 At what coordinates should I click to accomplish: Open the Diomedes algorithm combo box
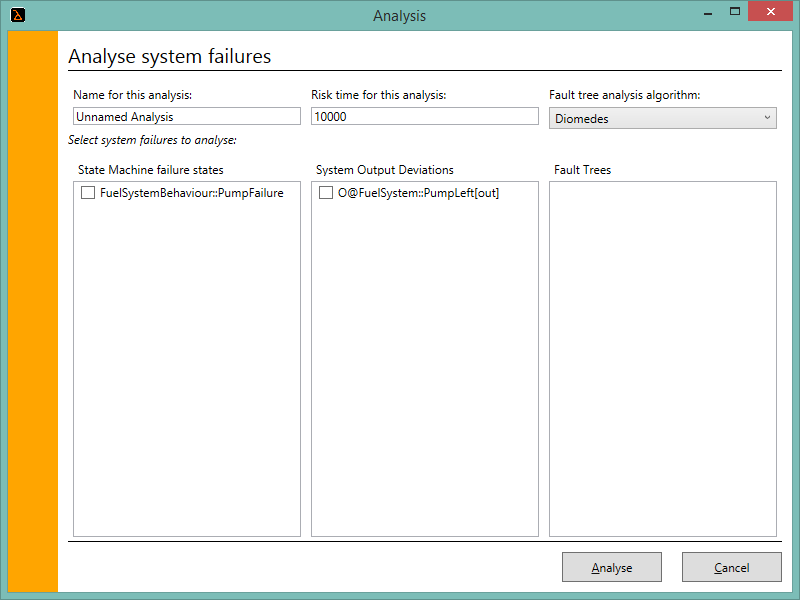663,118
